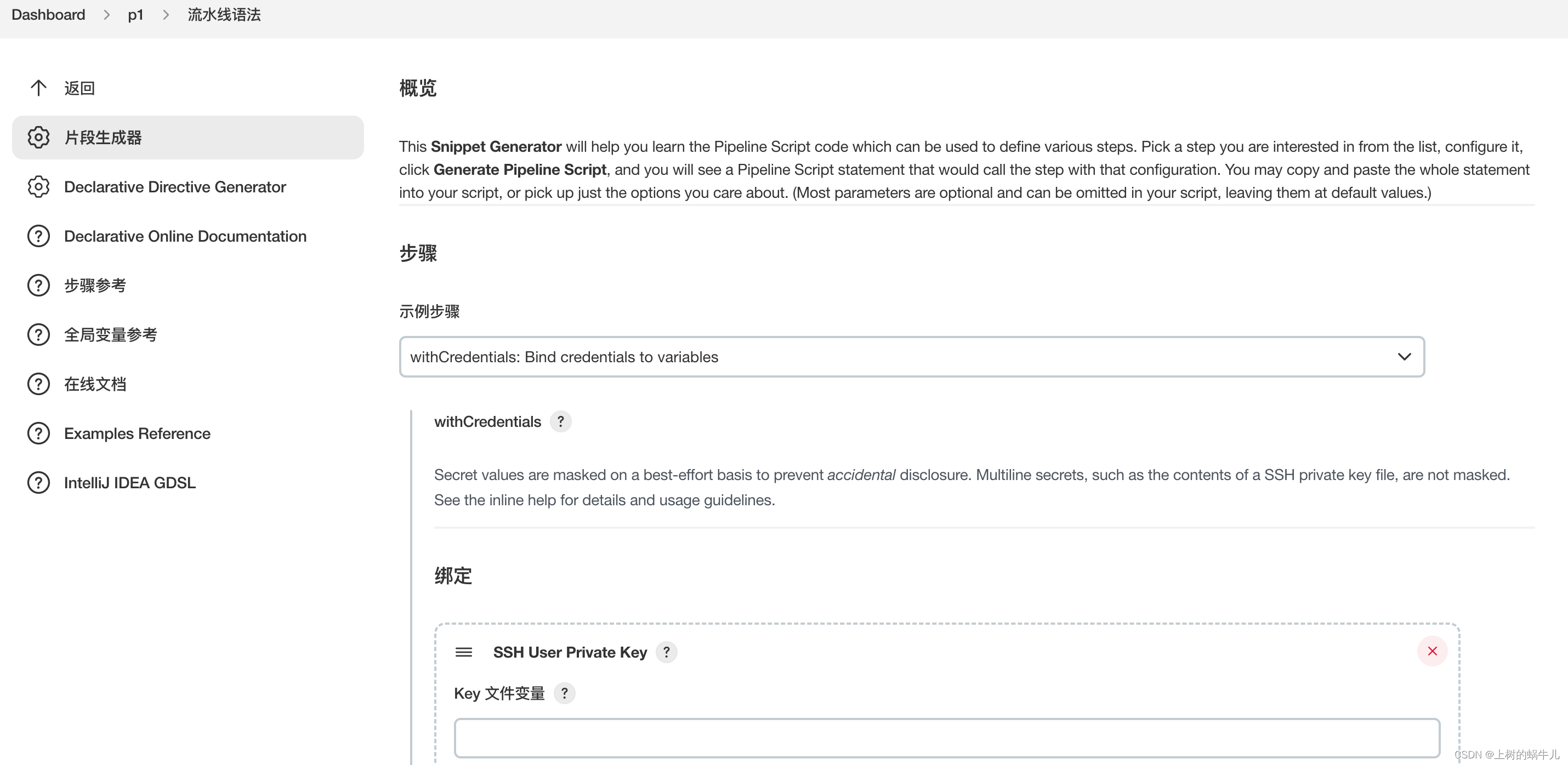This screenshot has width=1568, height=765.
Task: Click the 全局变量参考 help icon
Action: (x=37, y=334)
